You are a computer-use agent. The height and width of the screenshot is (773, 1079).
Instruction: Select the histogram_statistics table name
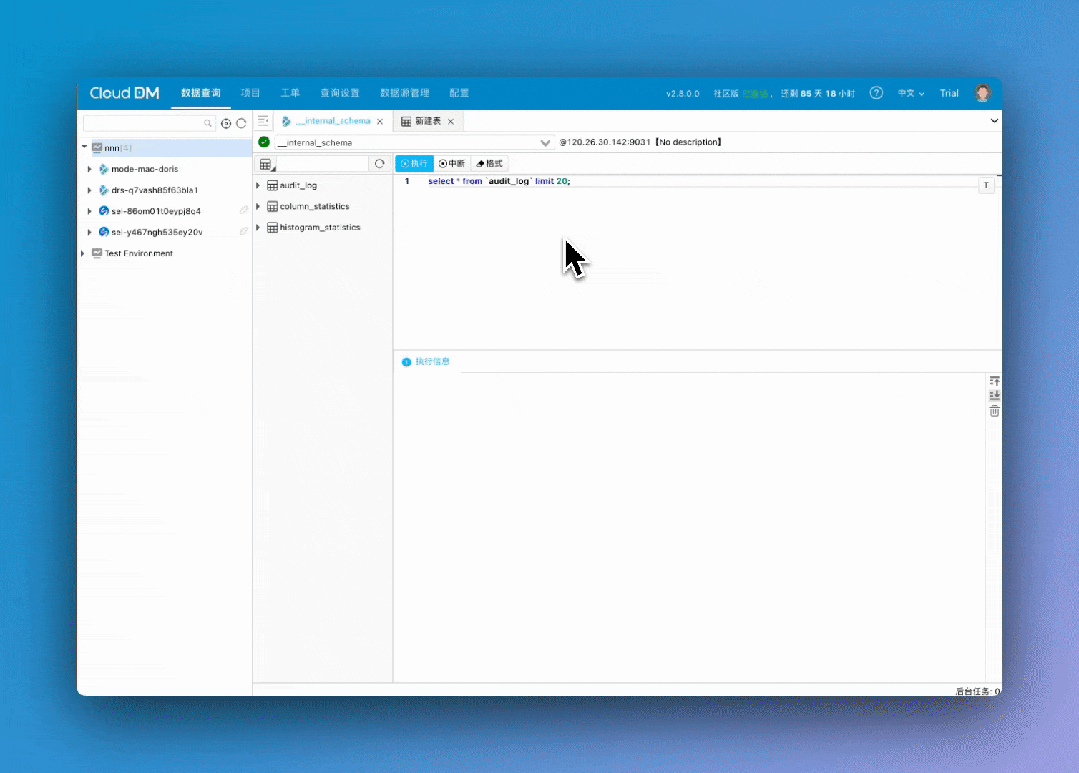tap(320, 227)
